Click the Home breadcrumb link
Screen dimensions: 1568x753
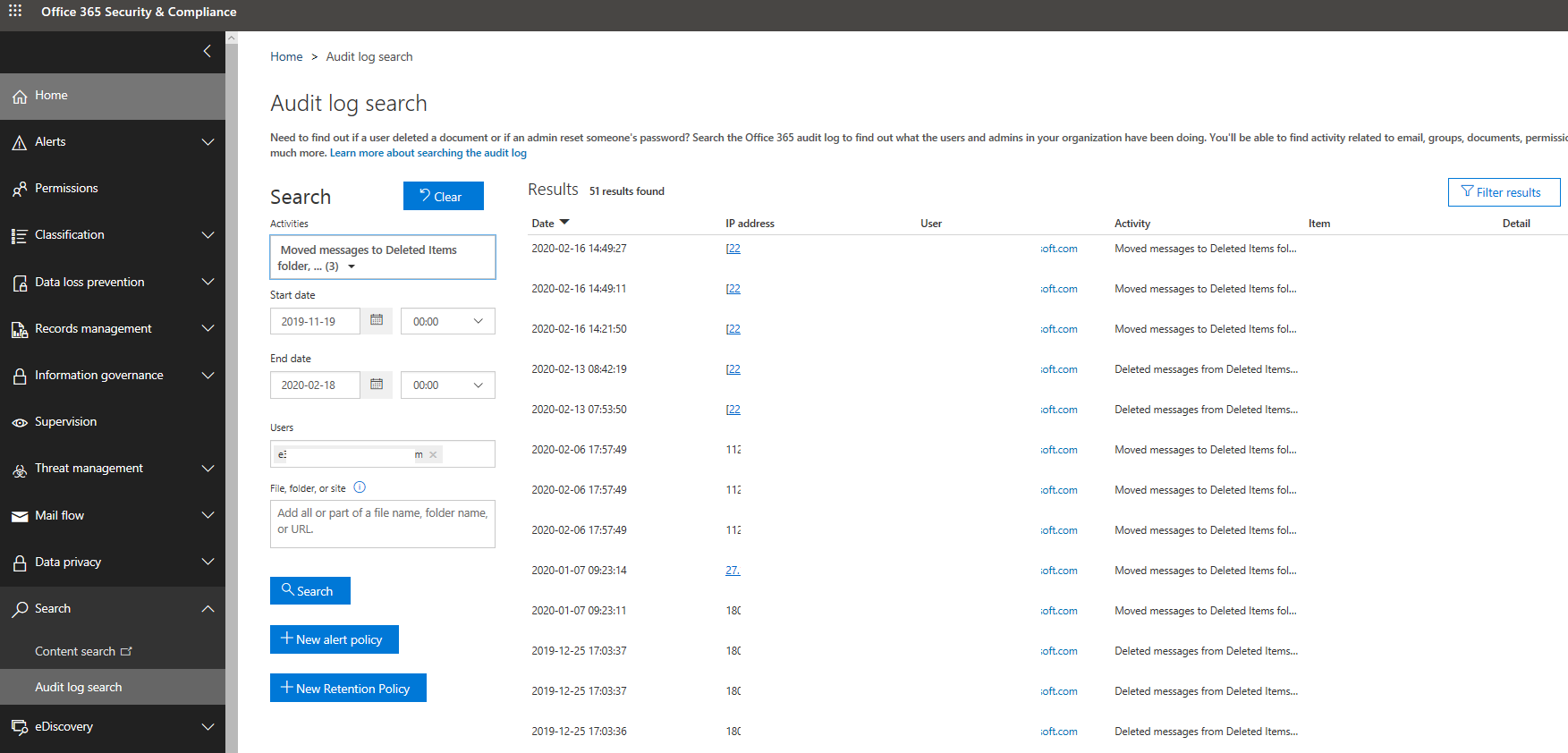(x=286, y=56)
